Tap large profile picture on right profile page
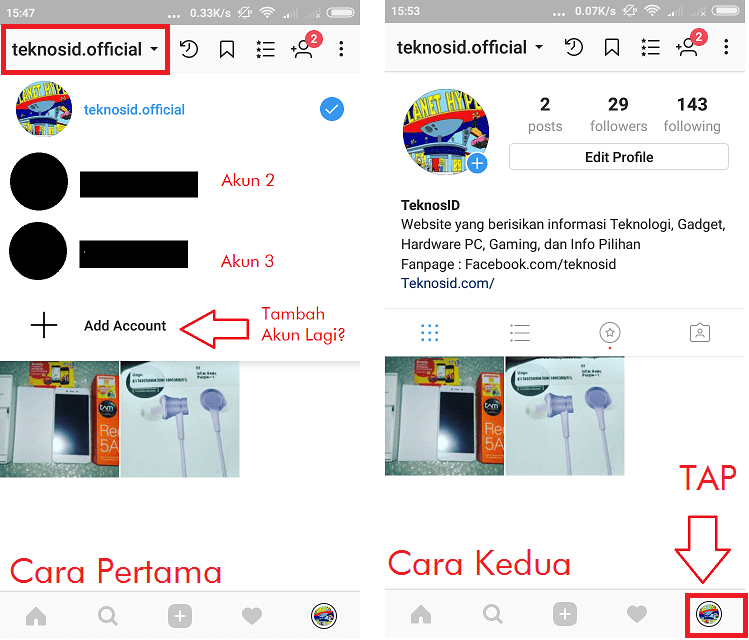The width and height of the screenshot is (749, 640). (x=445, y=131)
